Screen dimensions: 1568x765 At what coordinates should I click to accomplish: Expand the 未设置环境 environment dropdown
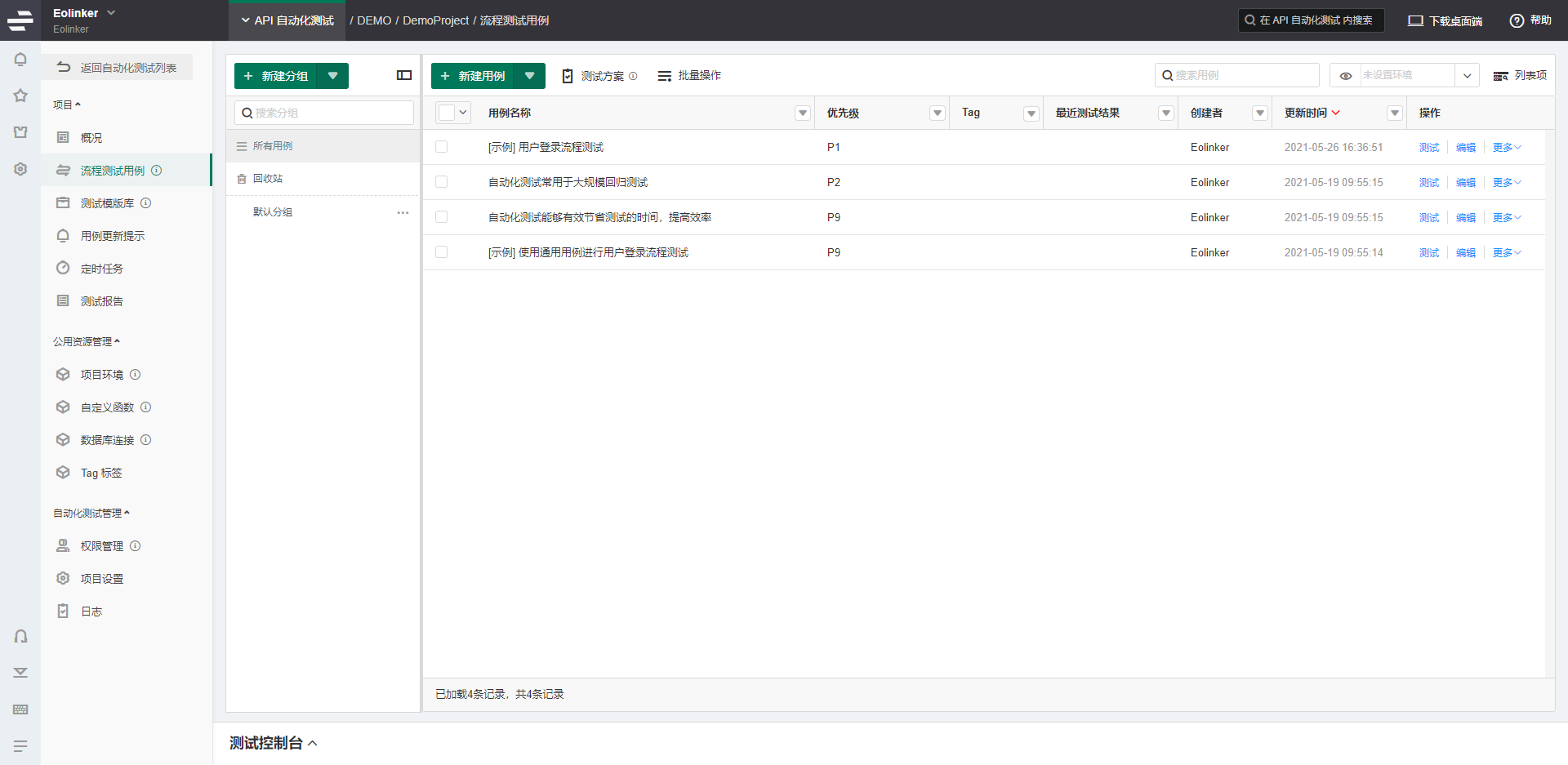pyautogui.click(x=1467, y=76)
